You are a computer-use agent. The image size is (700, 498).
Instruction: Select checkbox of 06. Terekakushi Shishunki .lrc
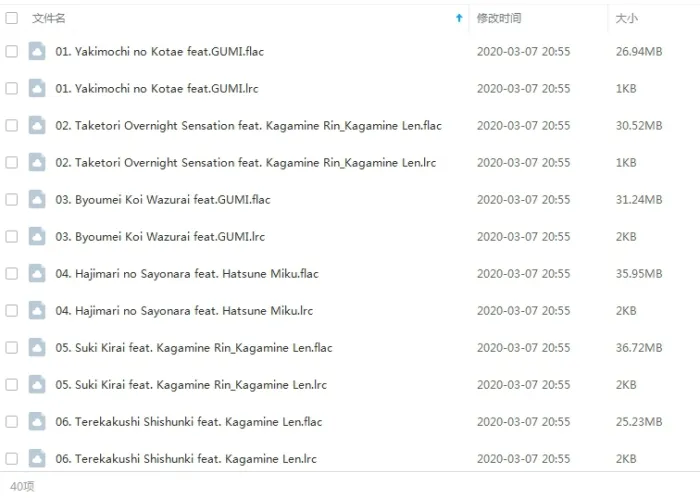[x=12, y=459]
